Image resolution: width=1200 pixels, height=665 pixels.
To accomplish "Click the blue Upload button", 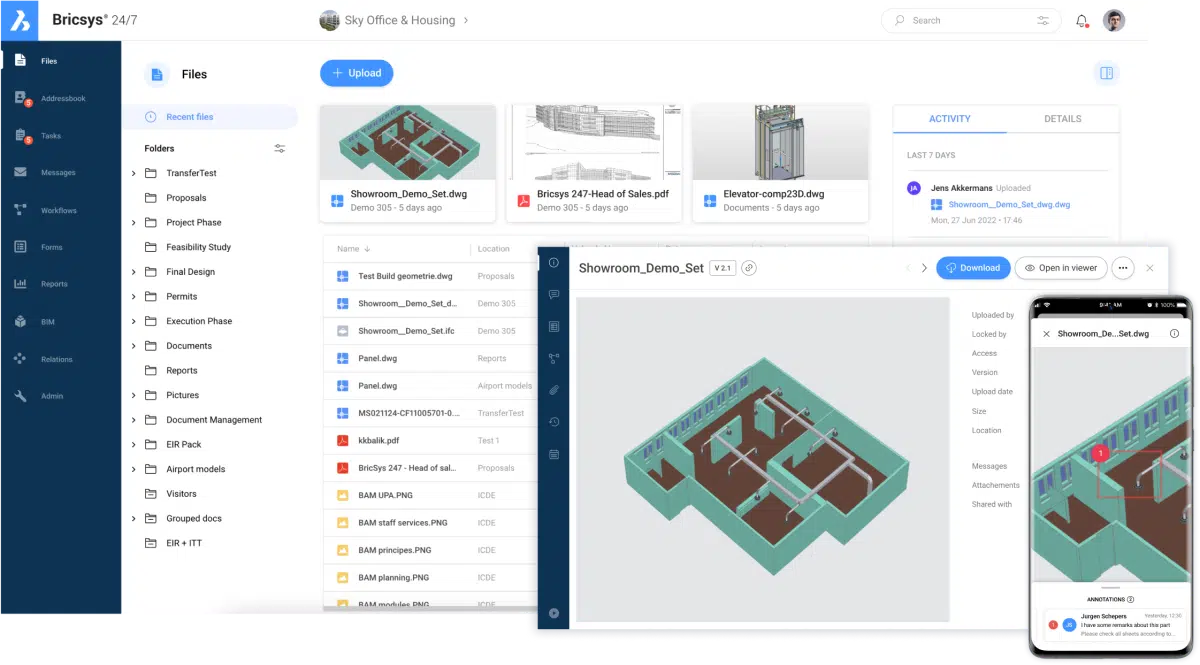I will (356, 73).
